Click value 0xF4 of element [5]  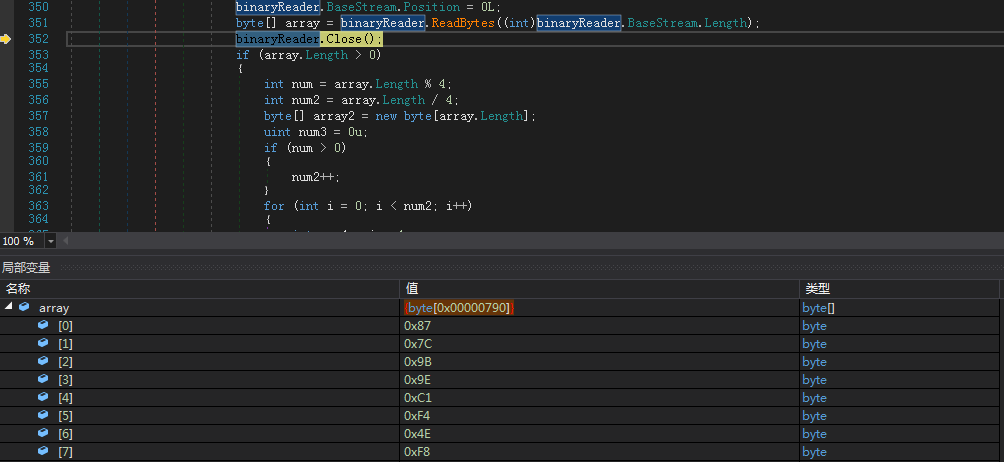(x=417, y=416)
